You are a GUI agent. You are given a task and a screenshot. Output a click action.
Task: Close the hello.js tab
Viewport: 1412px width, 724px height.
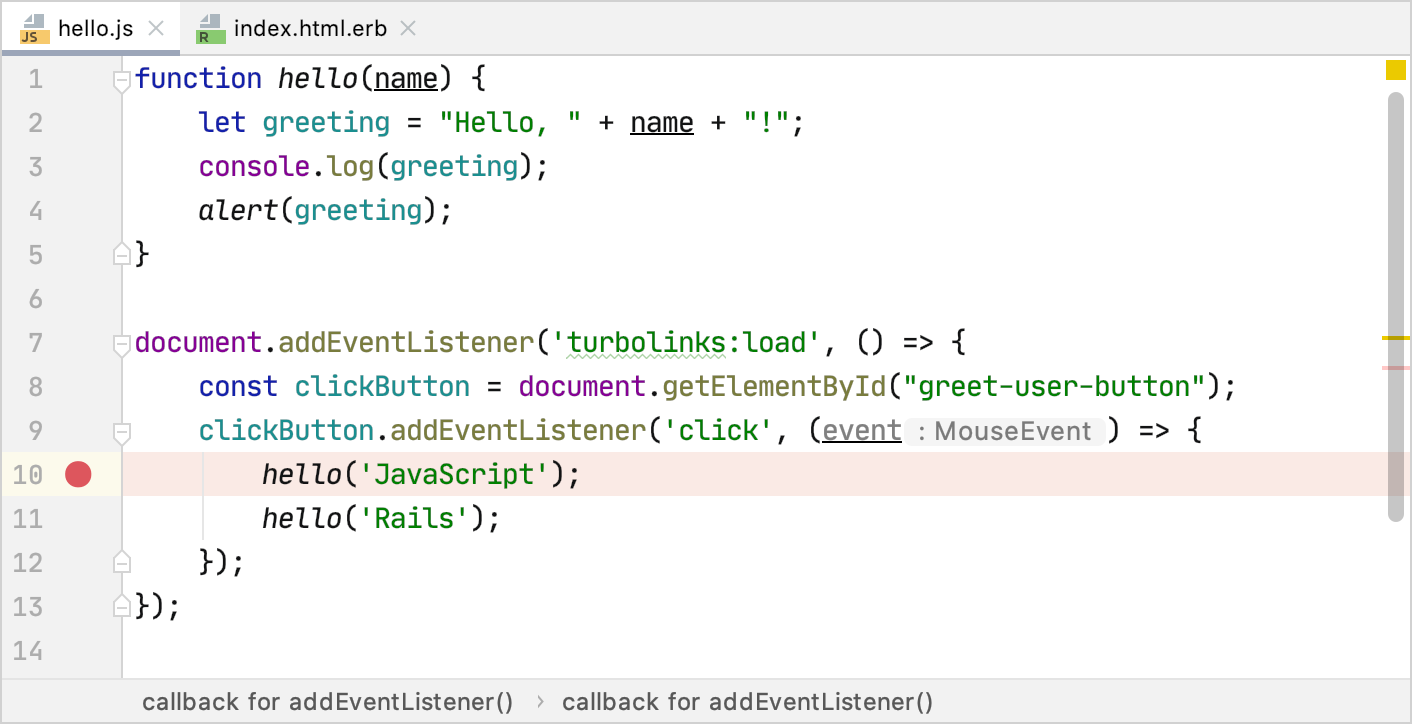click(156, 28)
